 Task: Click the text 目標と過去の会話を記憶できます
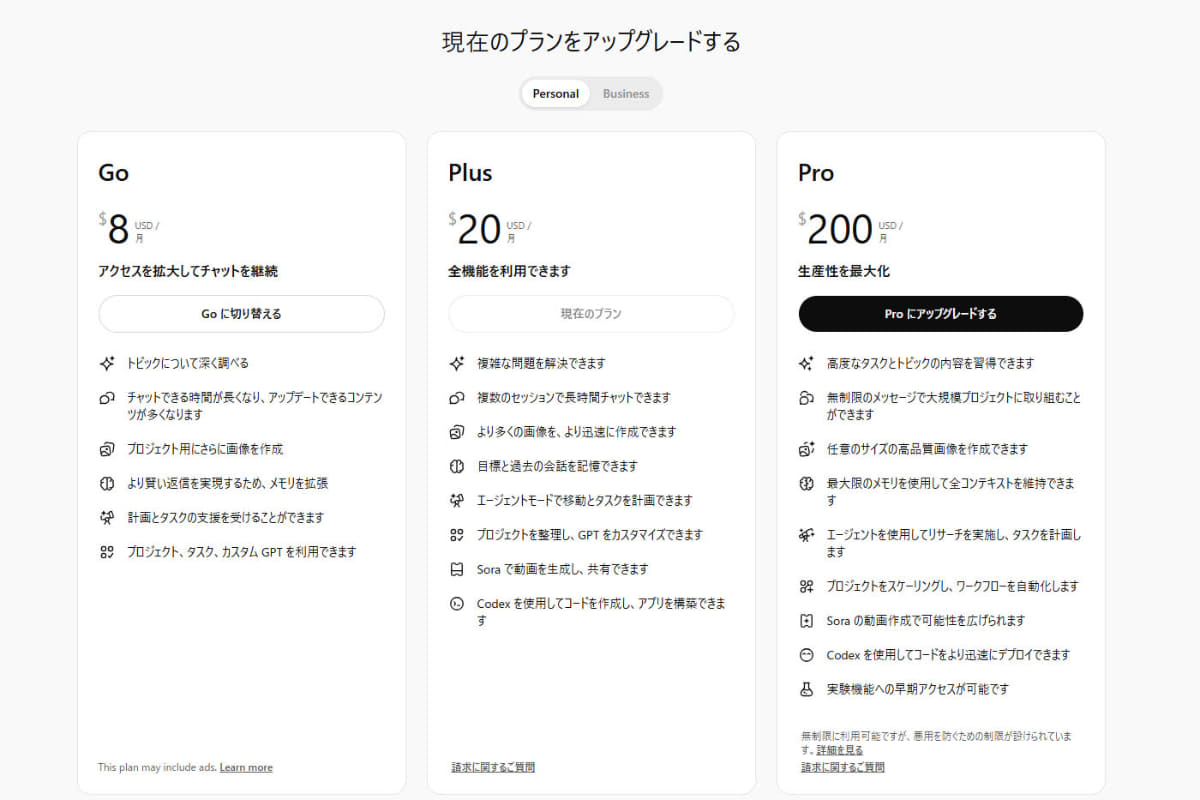pos(557,466)
